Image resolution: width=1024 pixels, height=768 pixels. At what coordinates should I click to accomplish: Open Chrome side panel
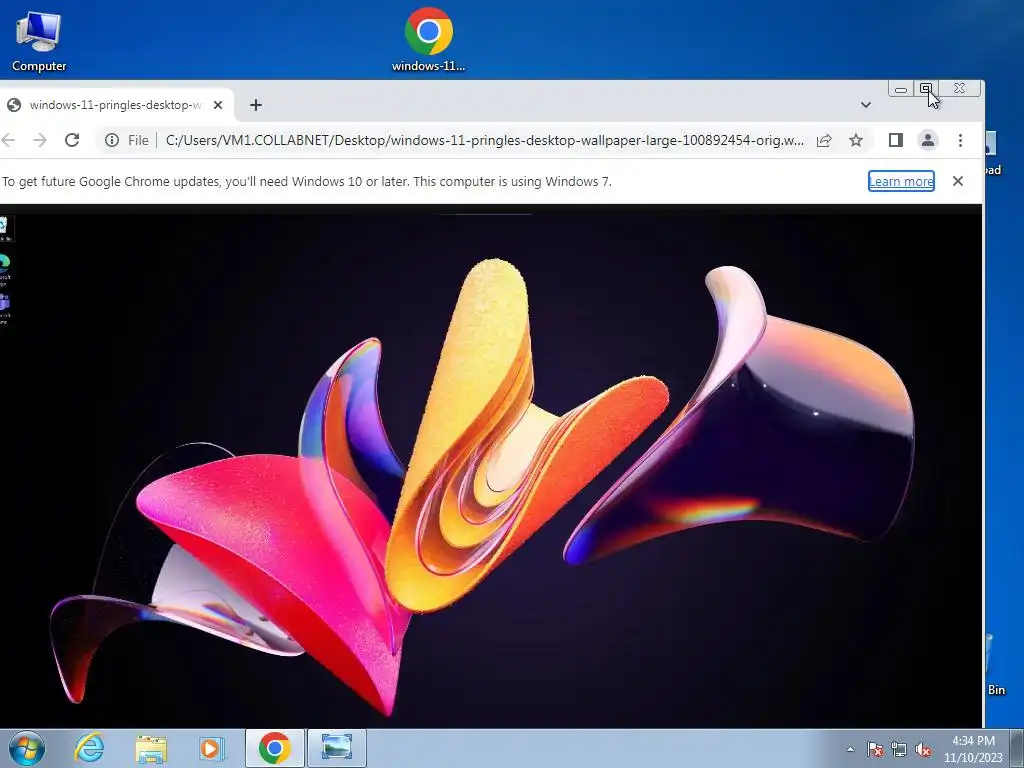(x=895, y=140)
